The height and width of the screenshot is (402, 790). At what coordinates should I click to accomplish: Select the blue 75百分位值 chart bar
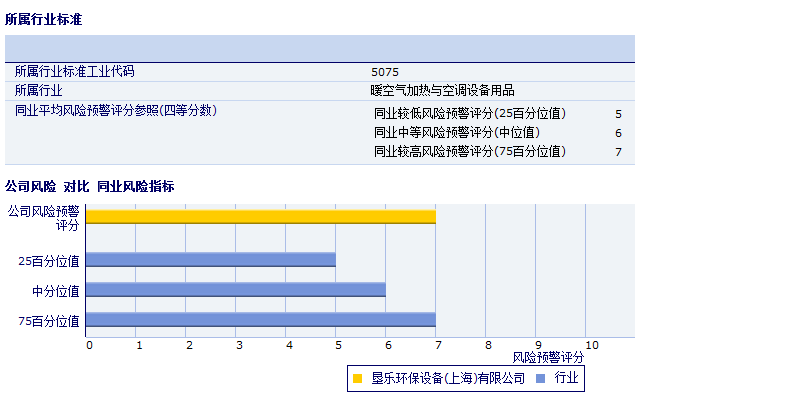260,320
